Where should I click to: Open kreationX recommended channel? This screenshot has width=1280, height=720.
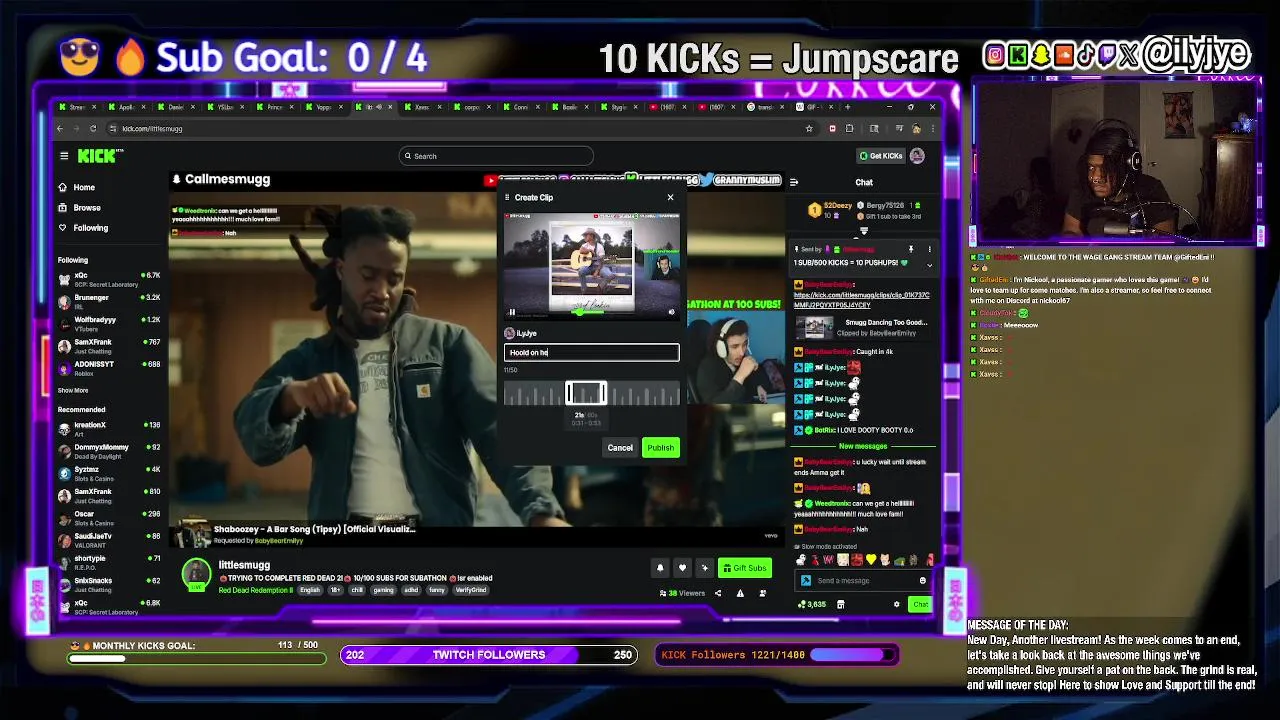click(x=108, y=429)
